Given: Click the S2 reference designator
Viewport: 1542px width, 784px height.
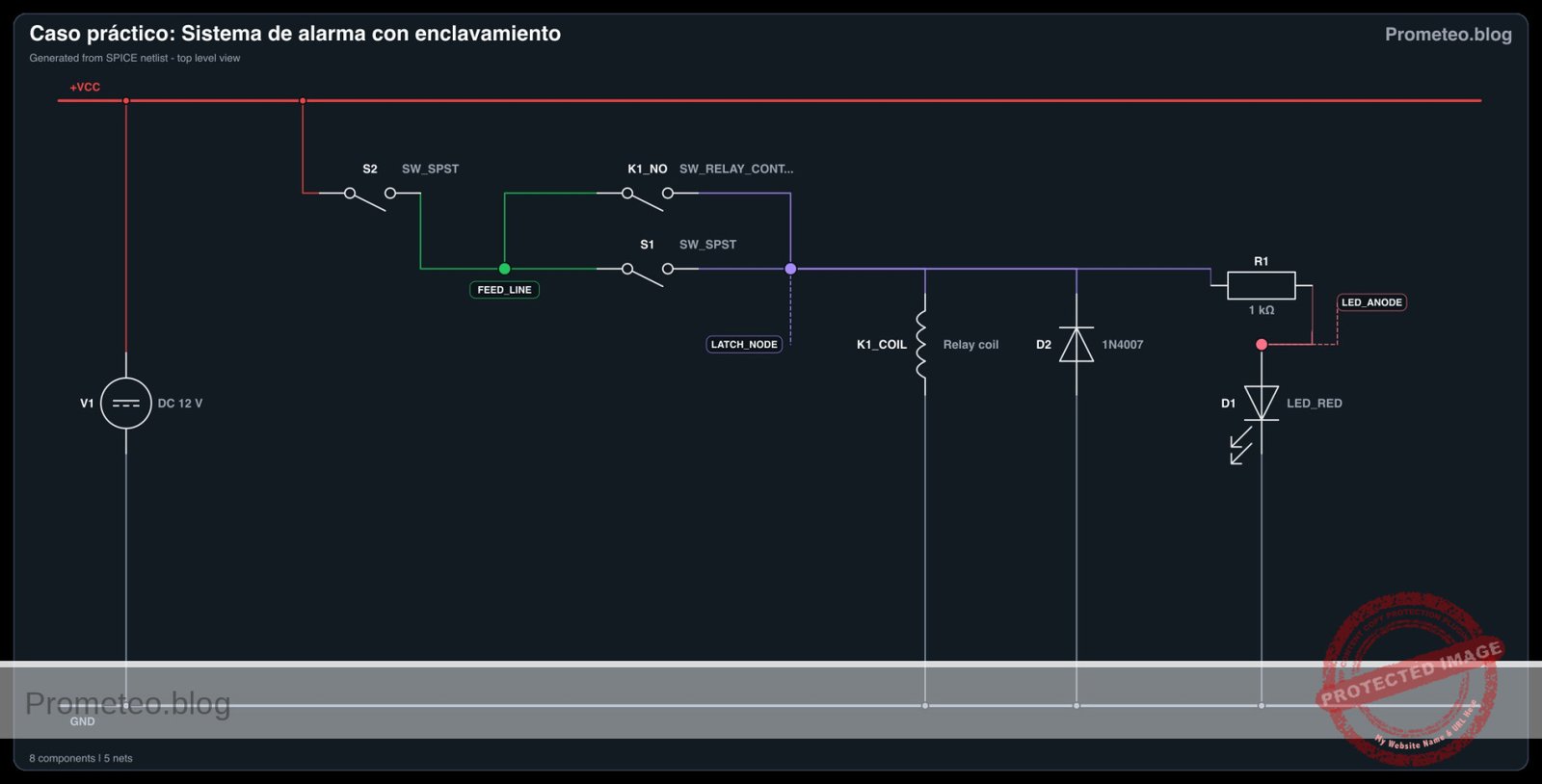Looking at the screenshot, I should click(x=370, y=169).
